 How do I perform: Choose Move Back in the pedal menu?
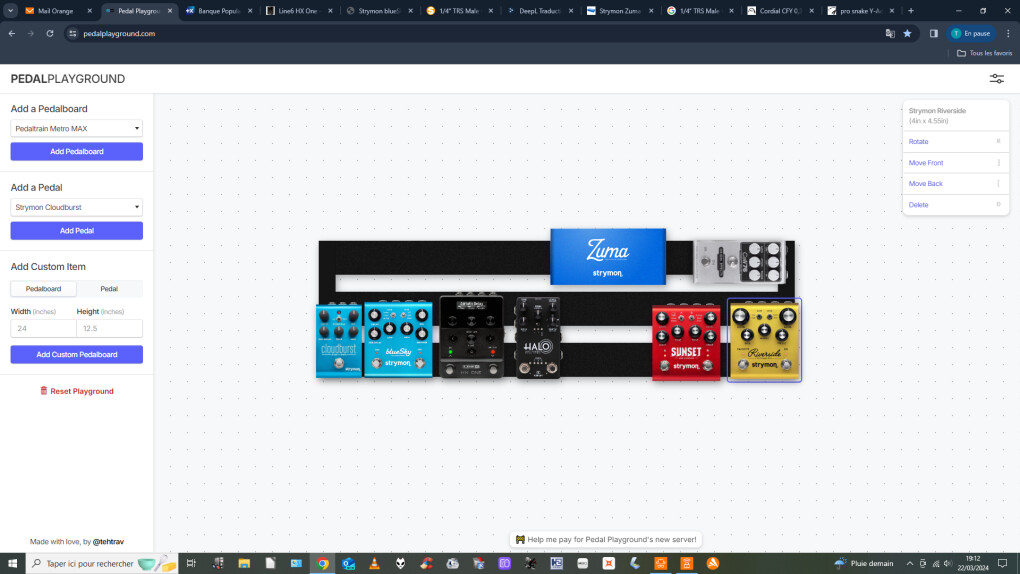[955, 184]
